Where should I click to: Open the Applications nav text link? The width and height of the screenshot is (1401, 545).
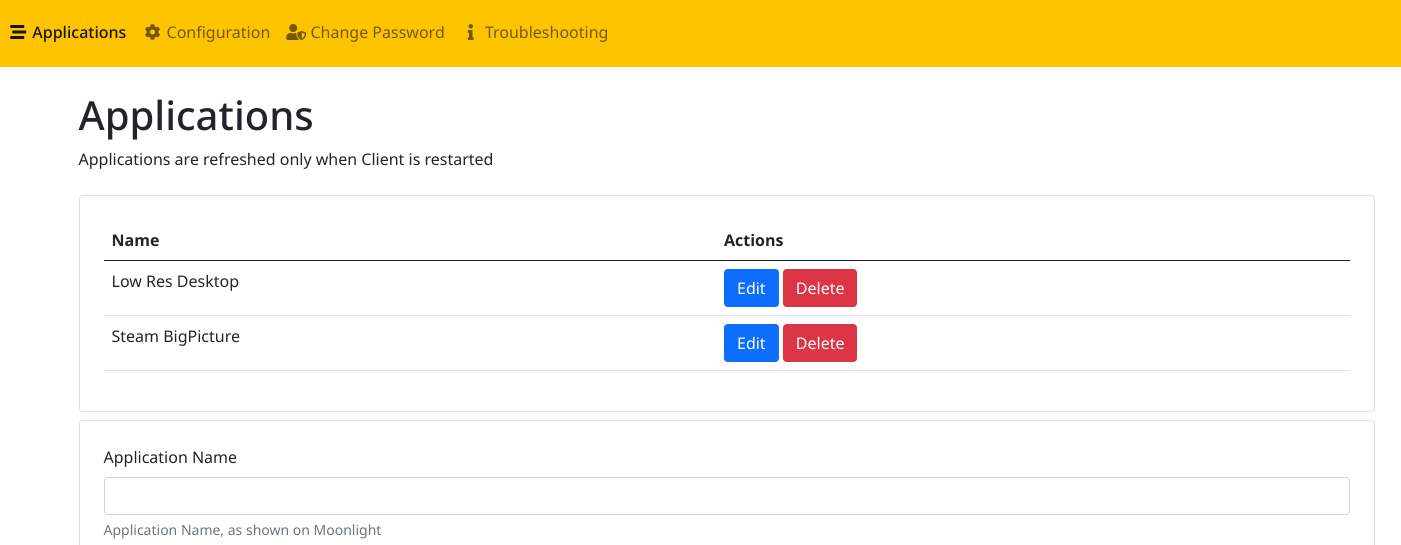(x=79, y=33)
